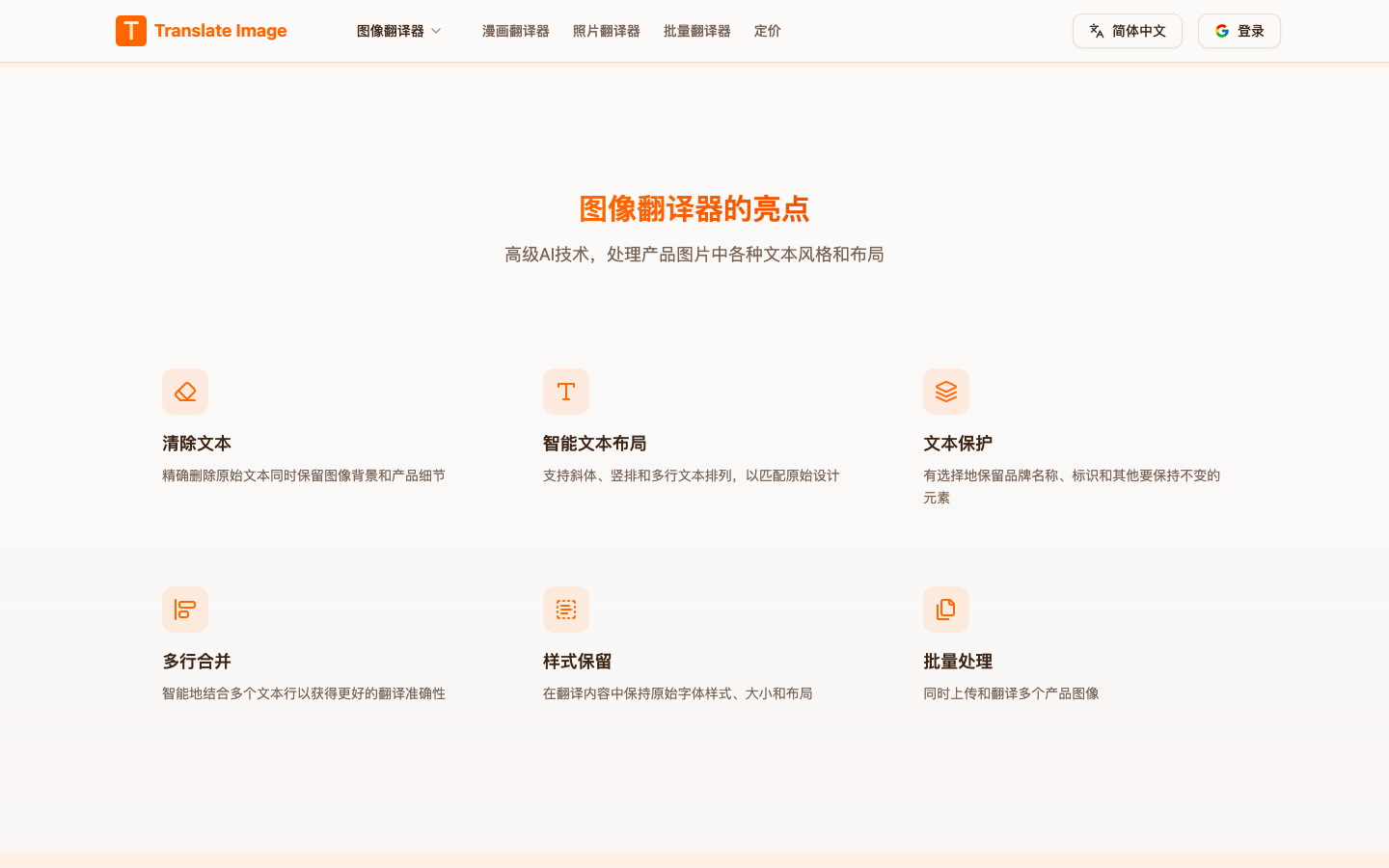
Task: Click the orange T logo icon
Action: (x=131, y=31)
